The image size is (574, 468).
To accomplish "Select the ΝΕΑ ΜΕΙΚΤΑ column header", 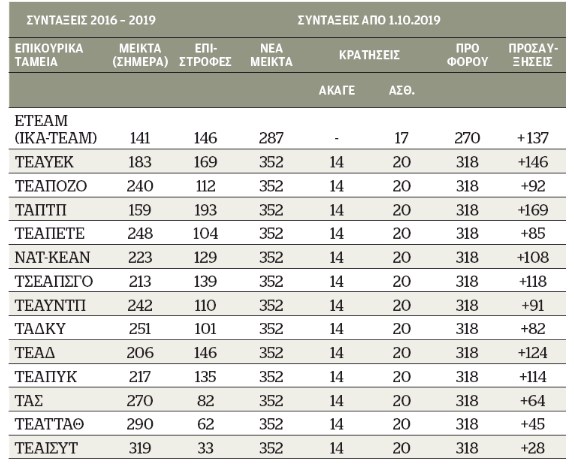I will pos(271,55).
